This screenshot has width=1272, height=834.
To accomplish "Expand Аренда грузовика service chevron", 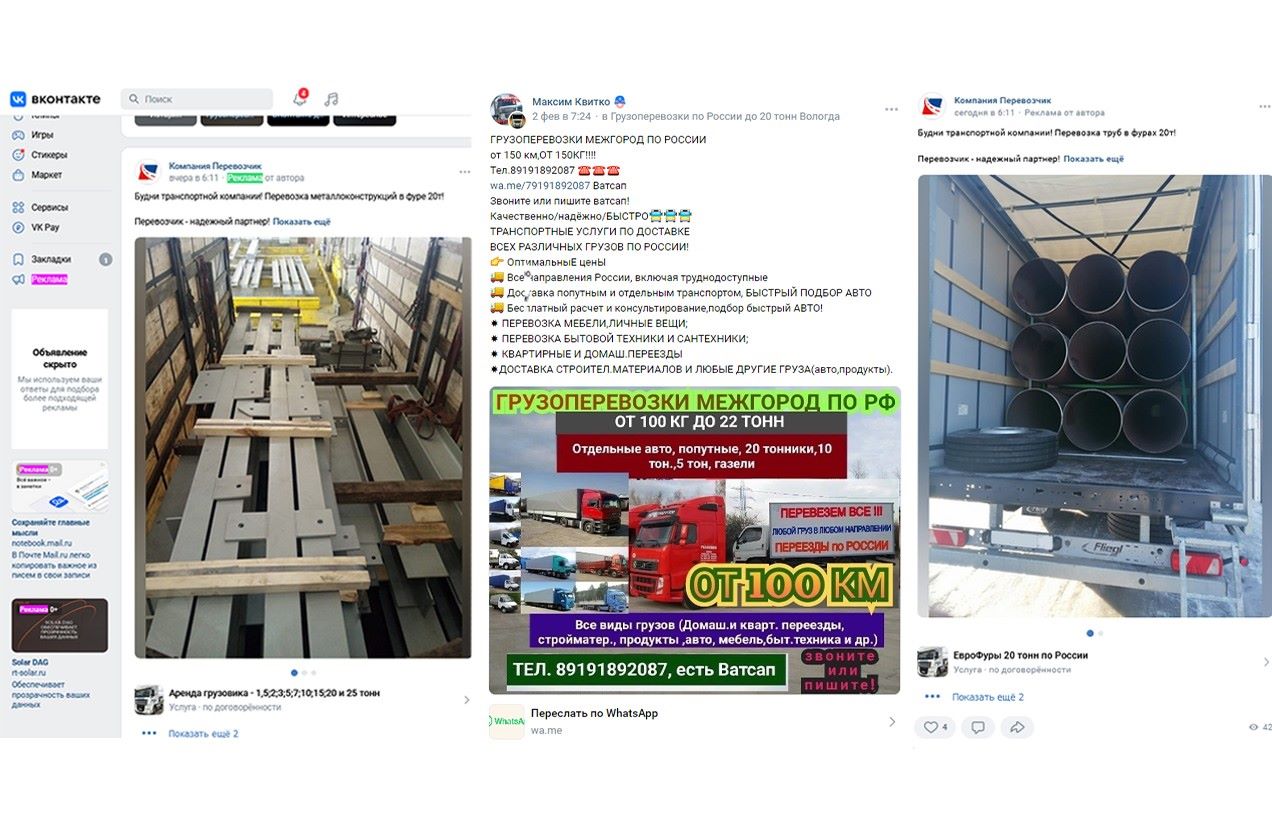I will (x=466, y=700).
